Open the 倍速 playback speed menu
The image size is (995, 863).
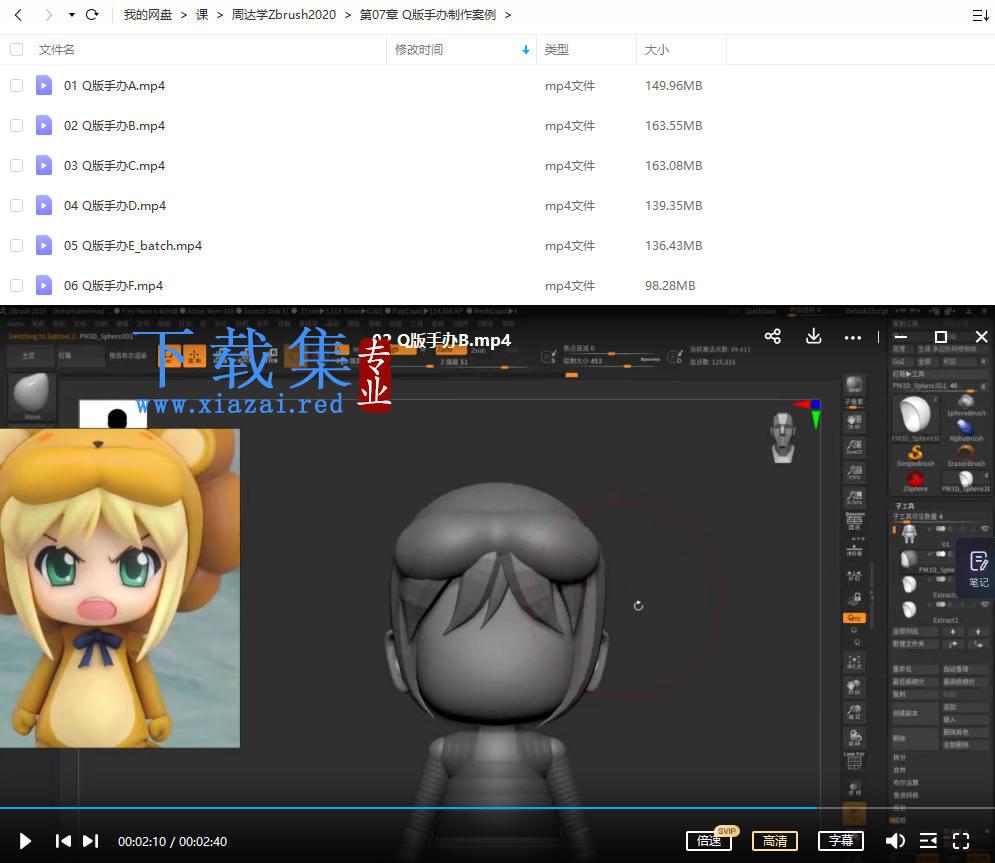[709, 841]
